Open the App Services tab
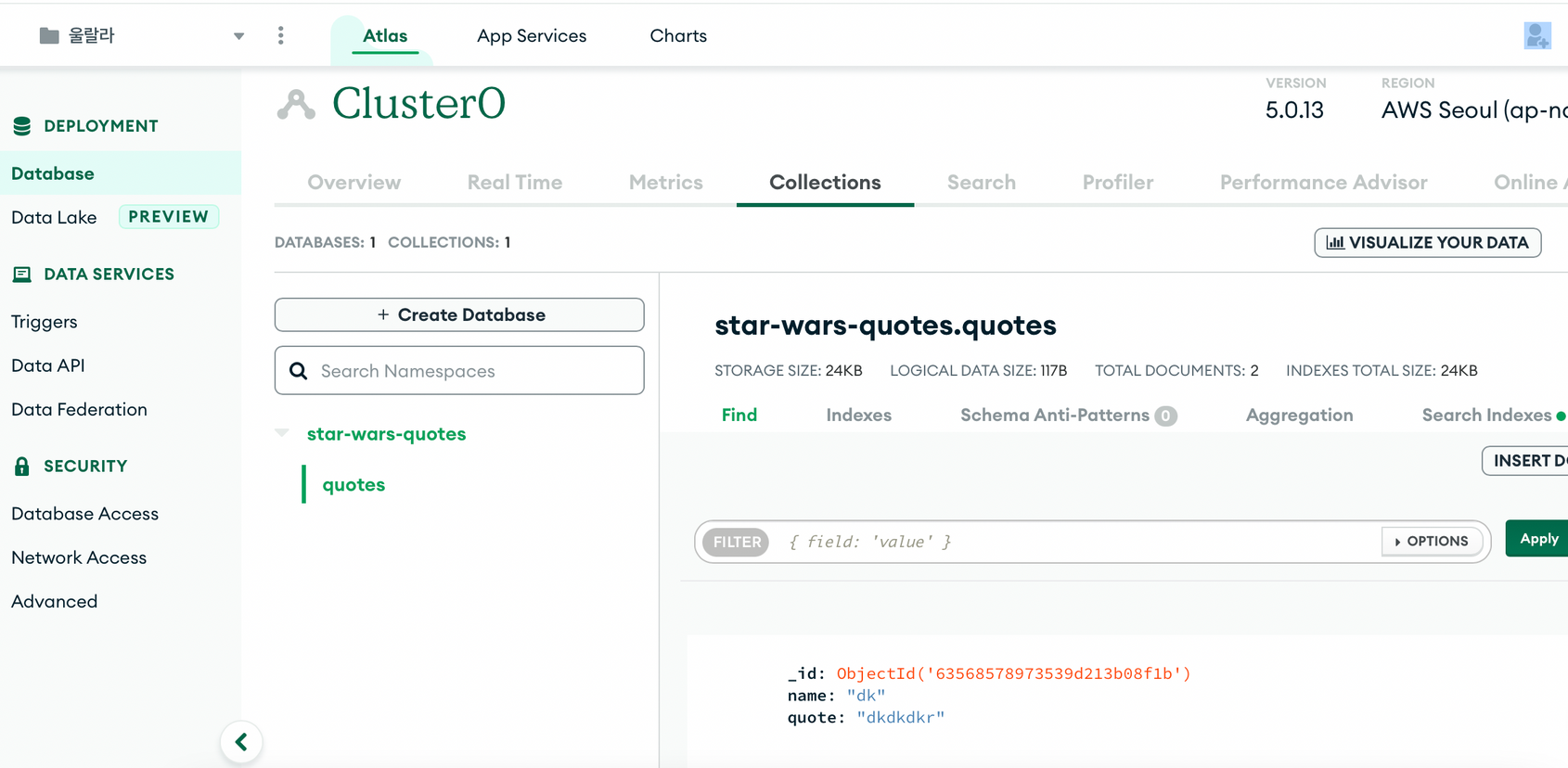This screenshot has width=1568, height=768. coord(532,35)
